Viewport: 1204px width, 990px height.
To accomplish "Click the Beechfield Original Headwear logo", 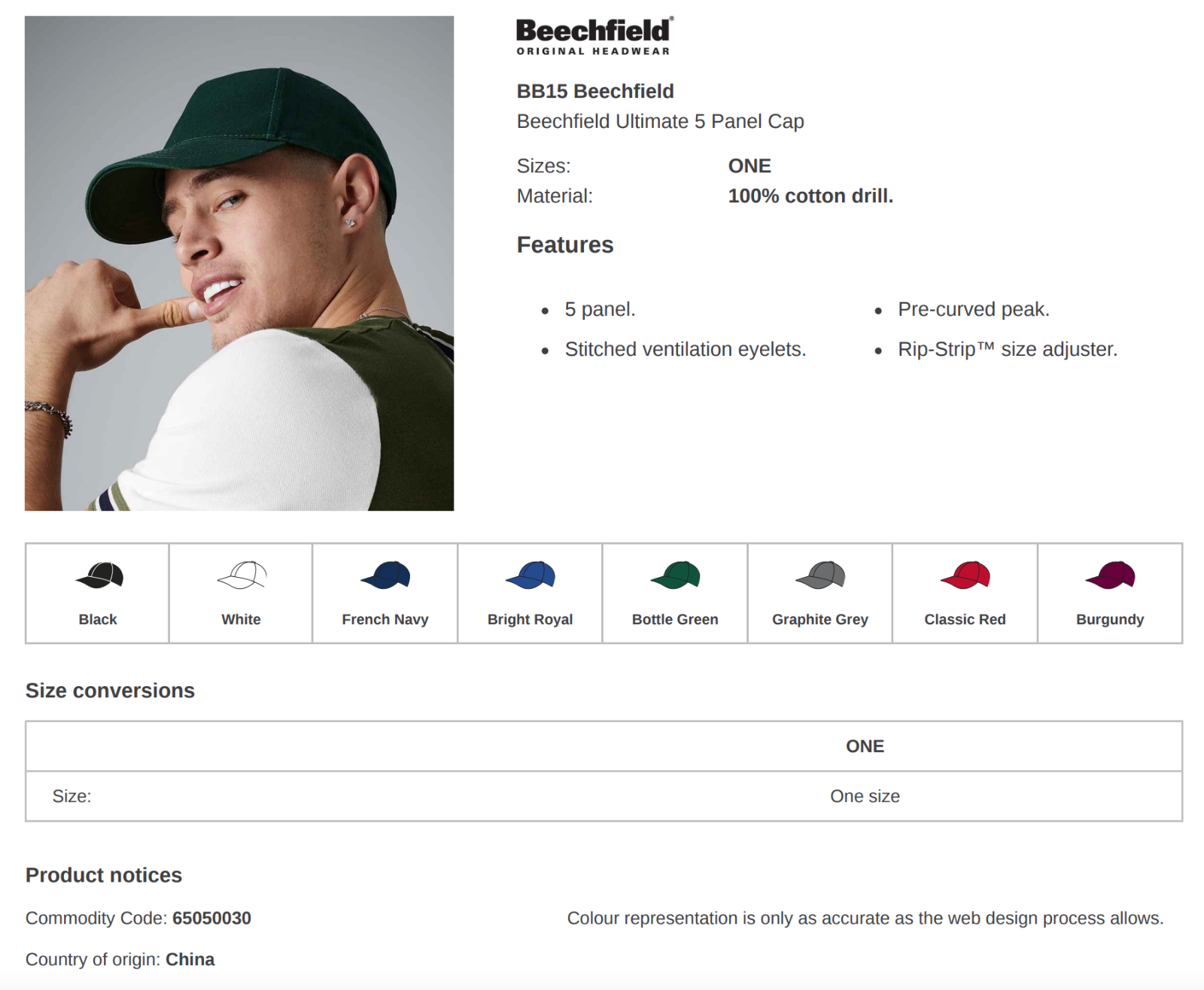I will (594, 35).
